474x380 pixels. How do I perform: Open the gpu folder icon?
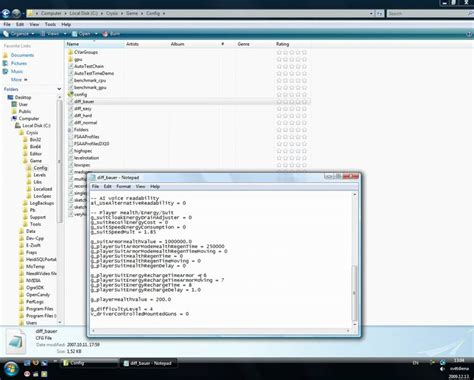point(70,59)
